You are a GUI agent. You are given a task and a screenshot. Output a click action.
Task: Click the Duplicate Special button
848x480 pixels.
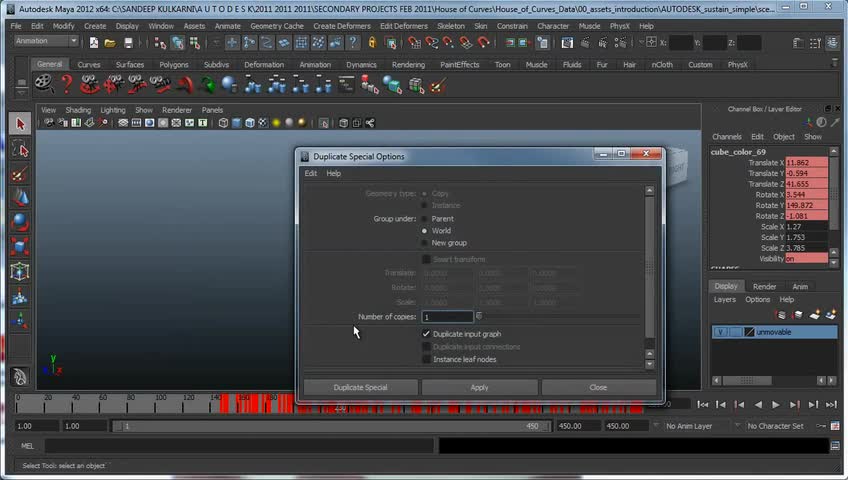[x=360, y=387]
